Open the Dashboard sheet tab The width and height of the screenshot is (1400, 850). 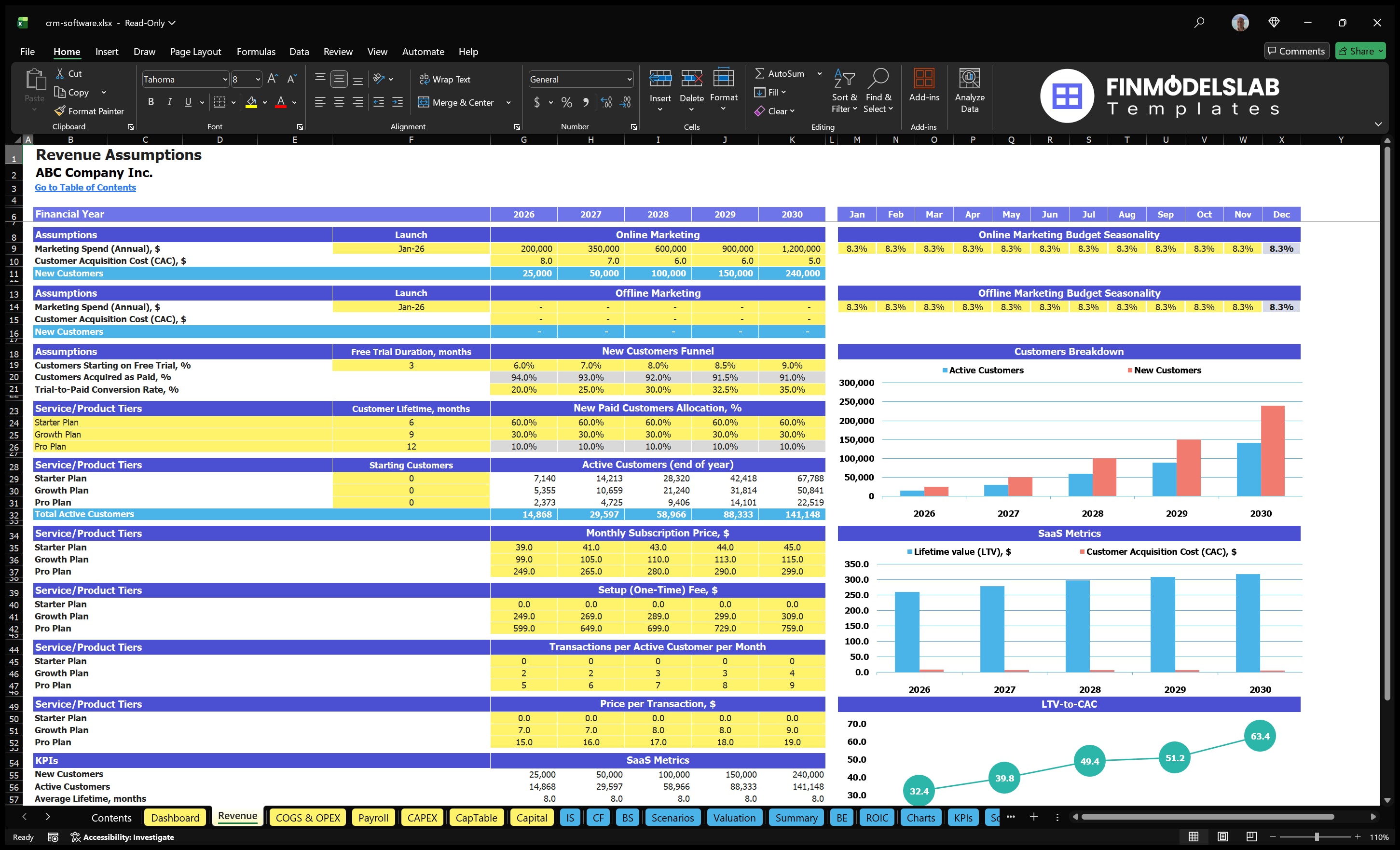click(175, 818)
